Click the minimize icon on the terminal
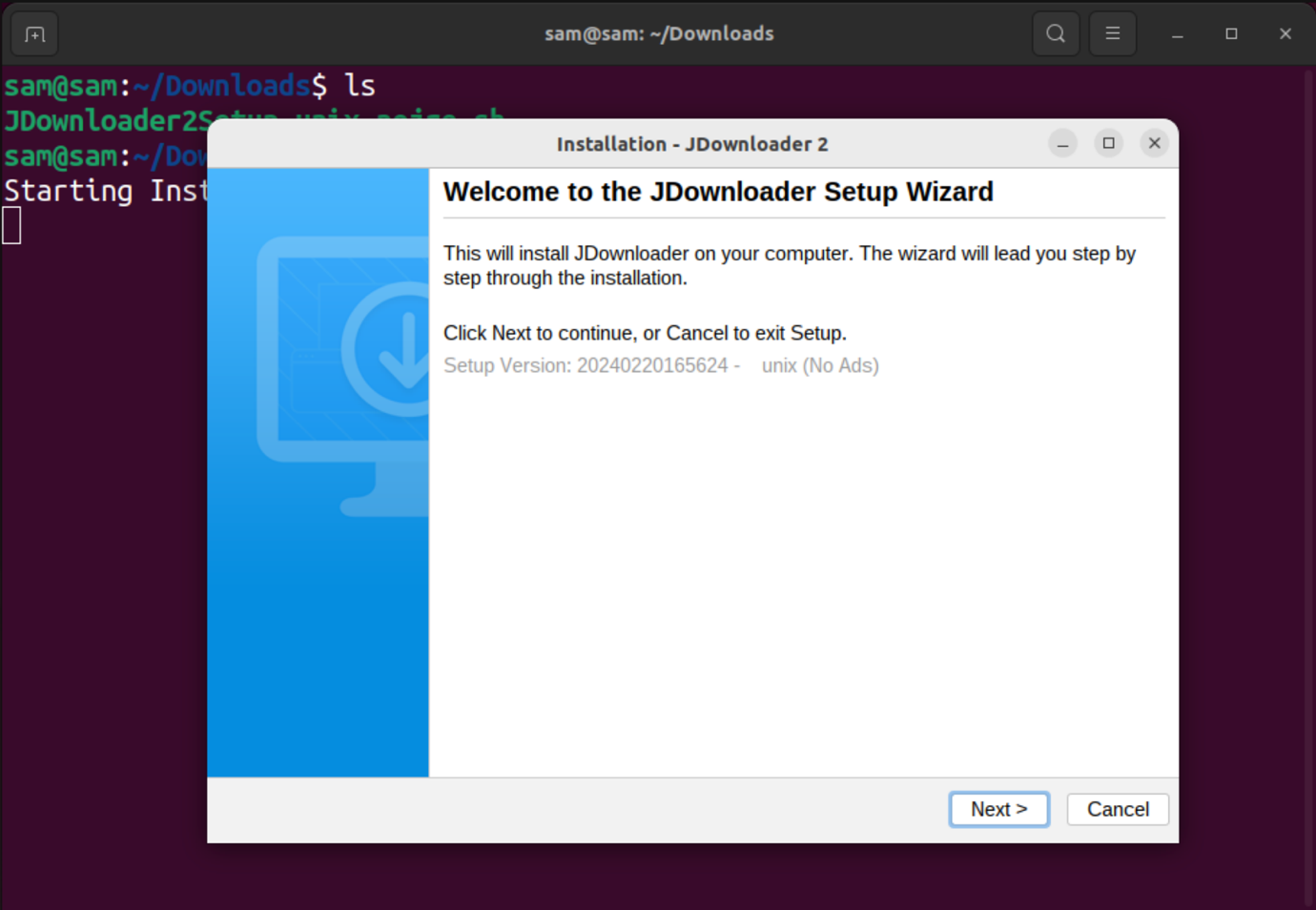 point(1175,33)
